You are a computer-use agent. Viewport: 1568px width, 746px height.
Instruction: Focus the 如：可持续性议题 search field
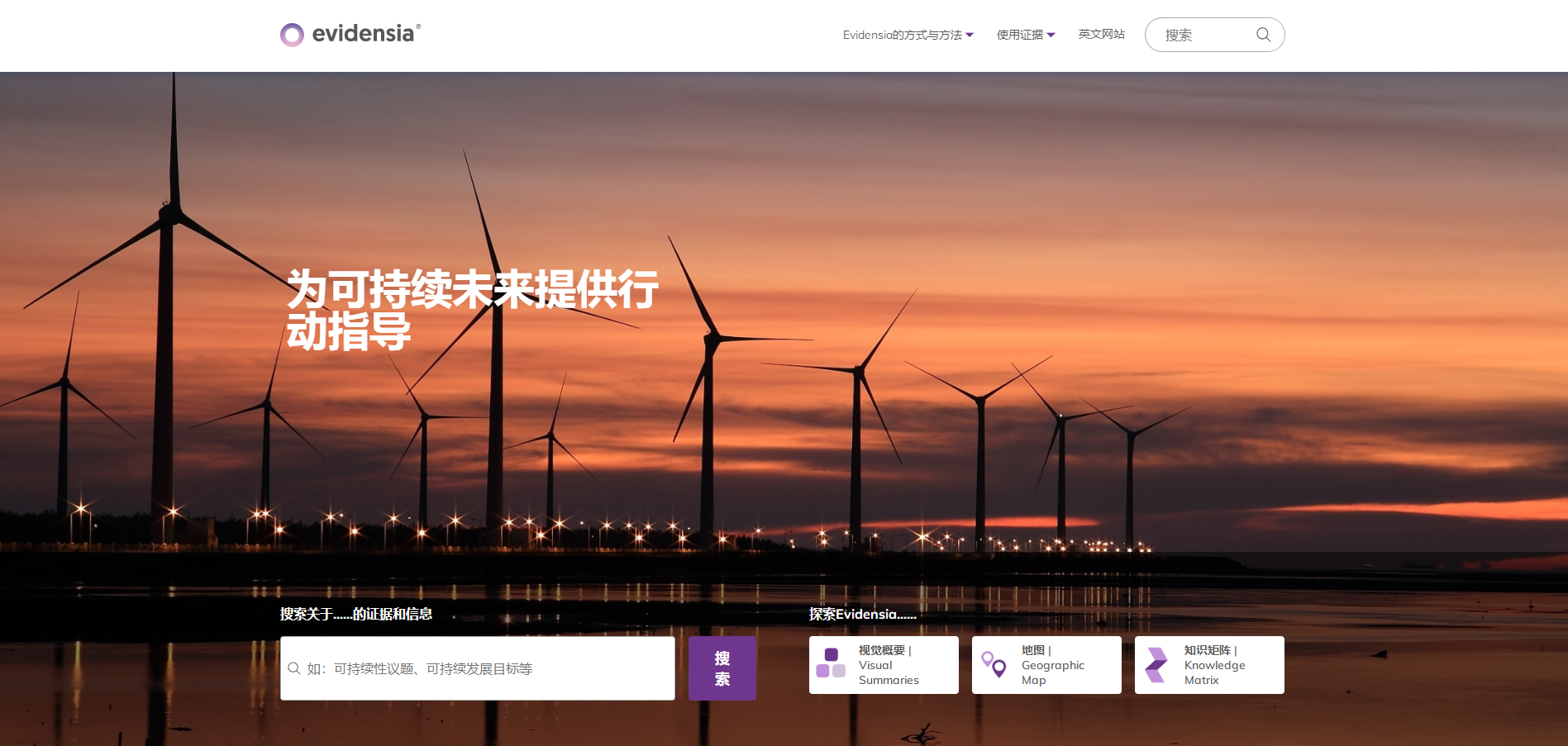click(478, 668)
